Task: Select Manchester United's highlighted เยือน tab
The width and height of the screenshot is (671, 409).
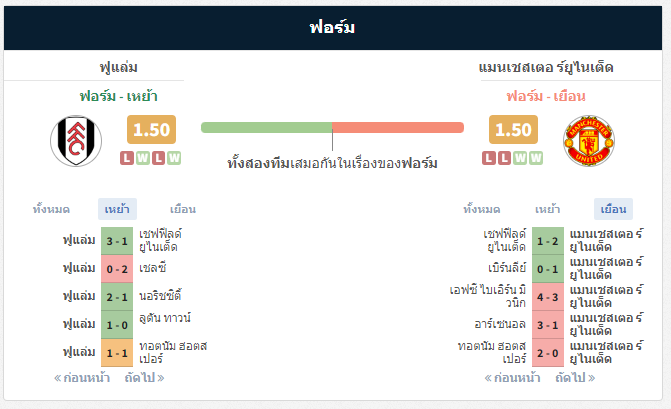Action: (613, 209)
